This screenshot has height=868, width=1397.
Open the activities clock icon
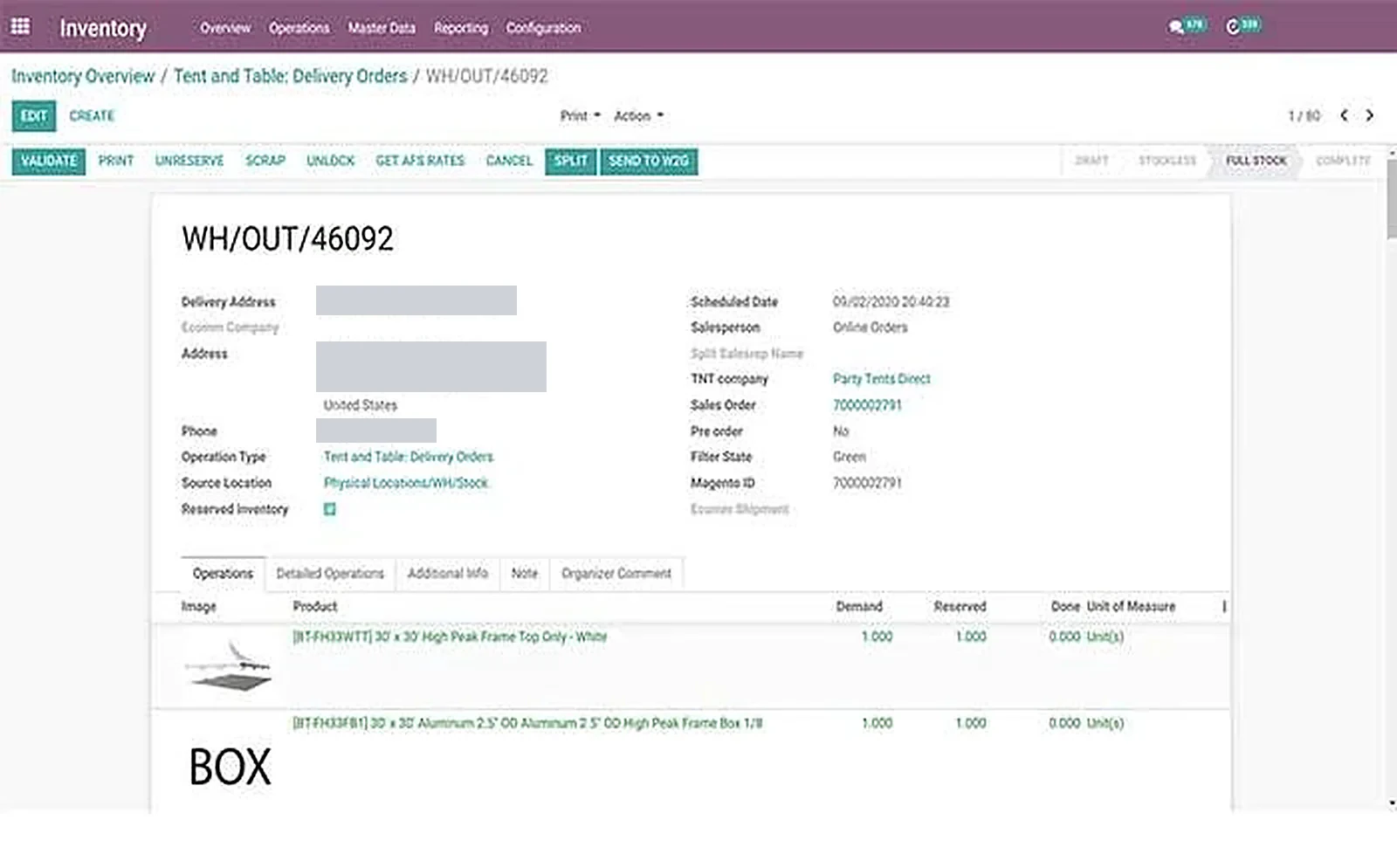[1233, 27]
